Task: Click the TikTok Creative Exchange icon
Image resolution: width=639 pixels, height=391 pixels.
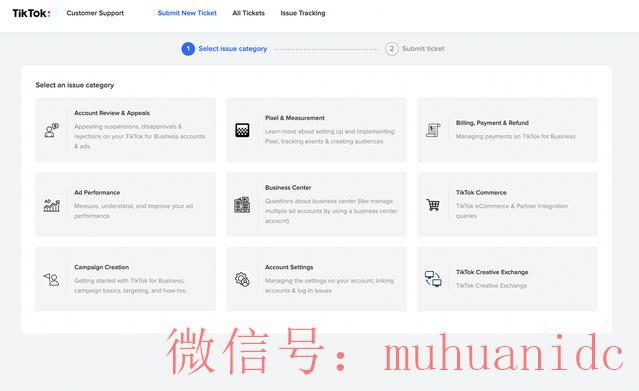Action: pyautogui.click(x=433, y=279)
